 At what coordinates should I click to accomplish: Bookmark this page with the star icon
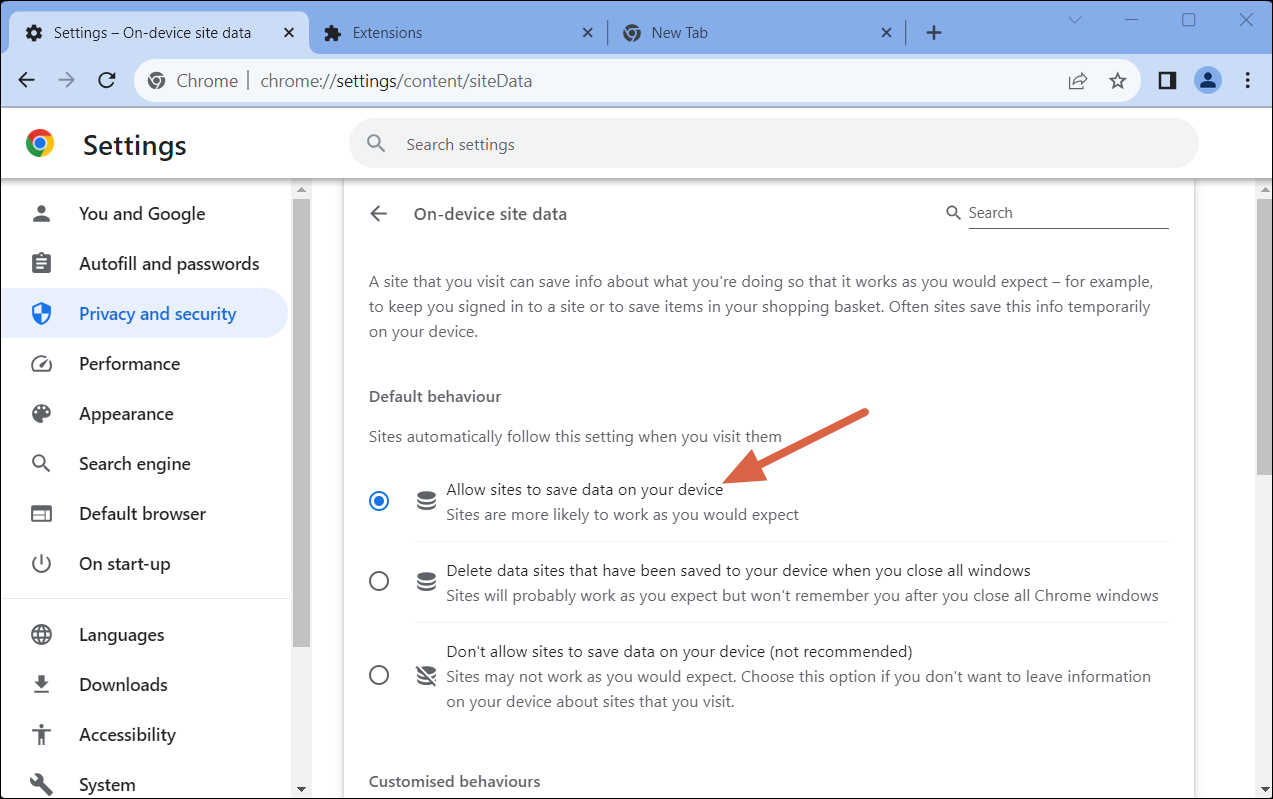click(x=1117, y=80)
